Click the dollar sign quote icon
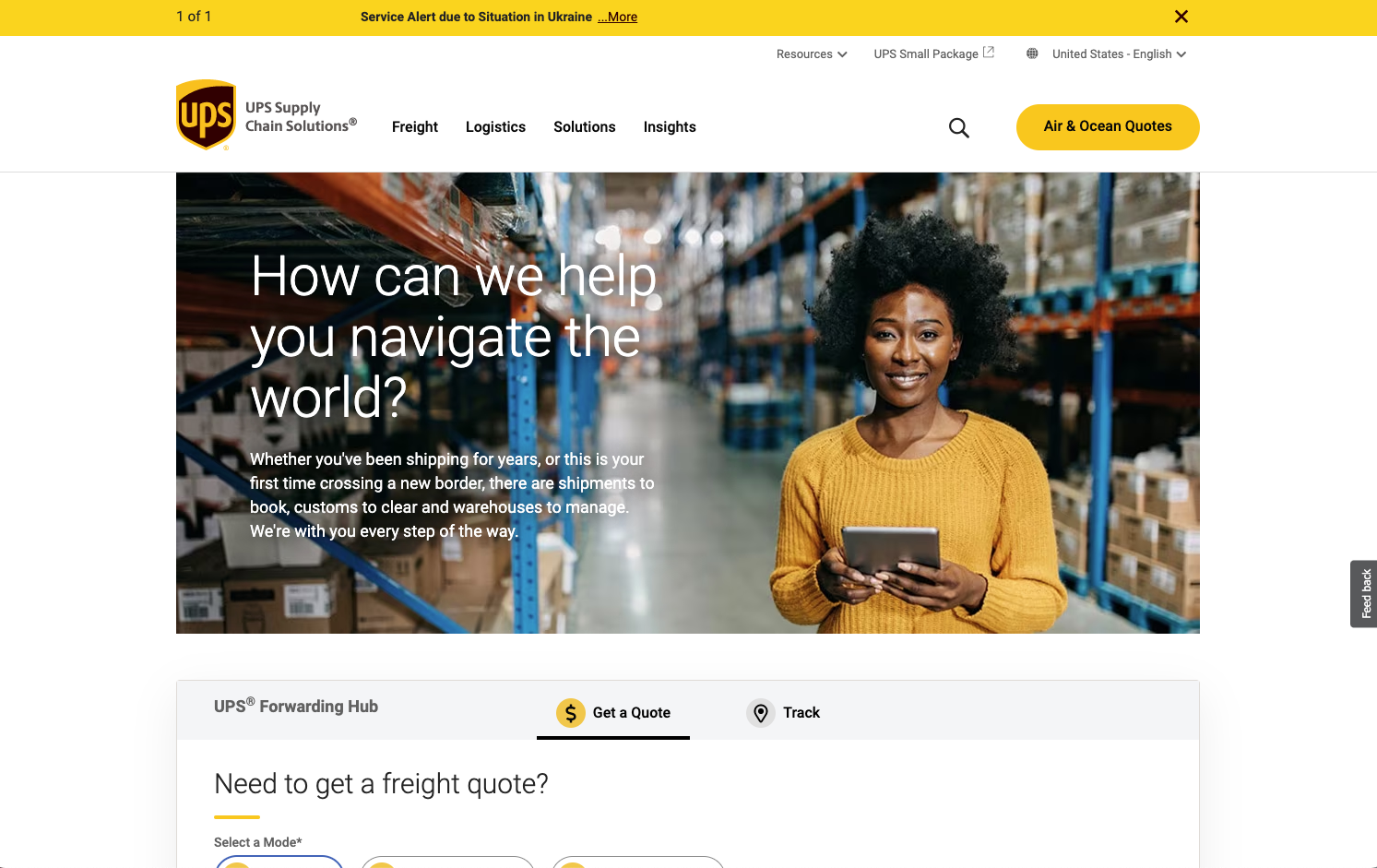 (571, 713)
